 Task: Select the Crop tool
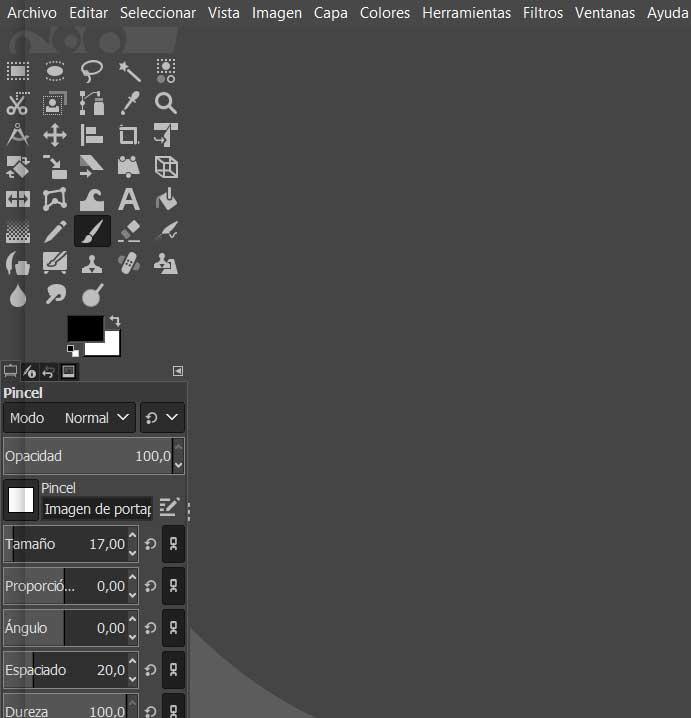point(129,136)
